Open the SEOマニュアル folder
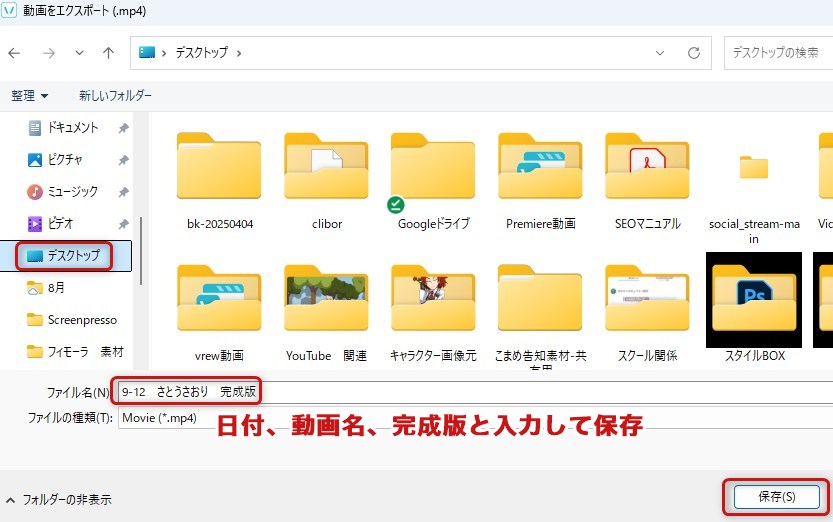833x522 pixels. (x=647, y=170)
